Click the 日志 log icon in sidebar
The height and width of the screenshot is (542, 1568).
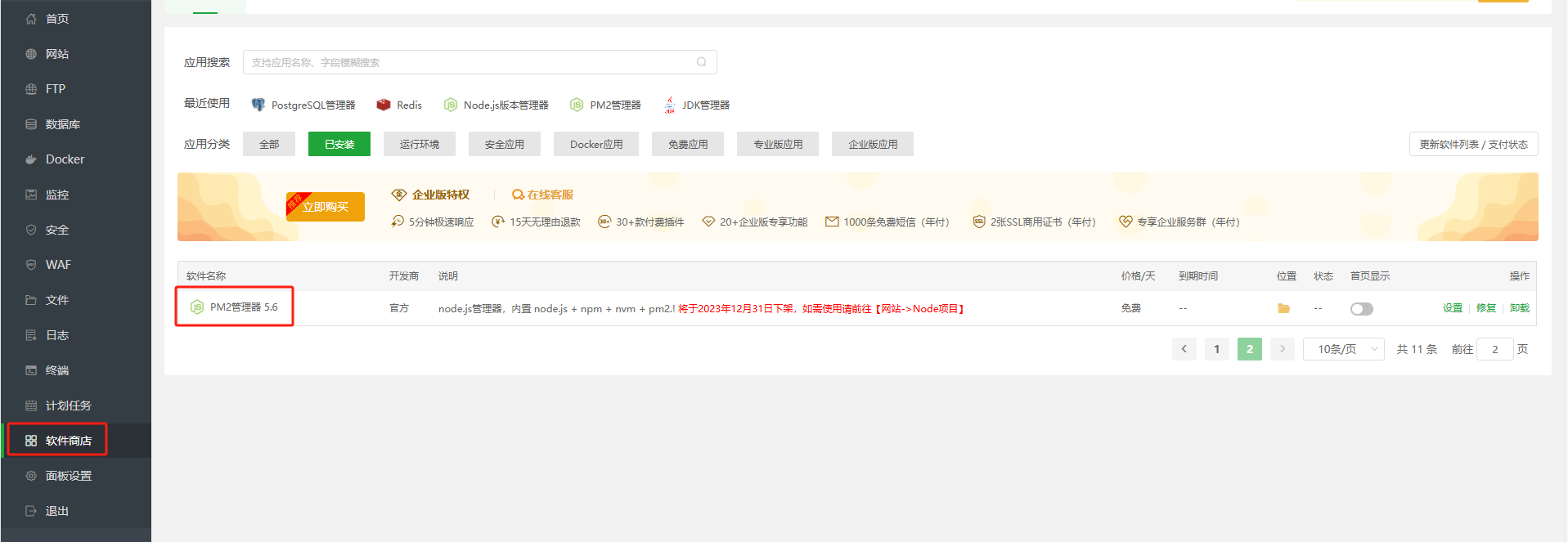tap(31, 335)
